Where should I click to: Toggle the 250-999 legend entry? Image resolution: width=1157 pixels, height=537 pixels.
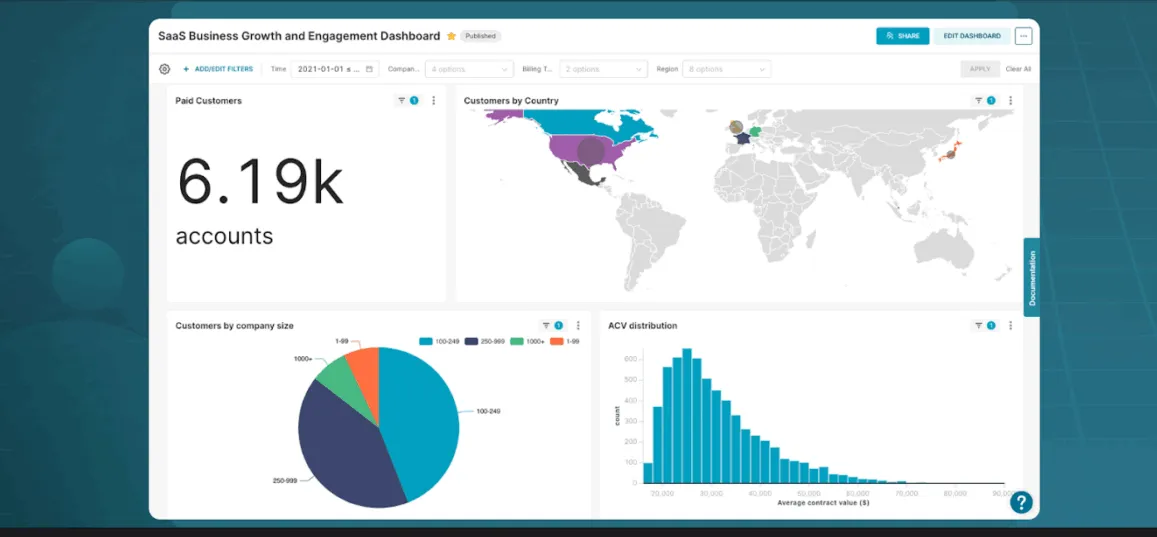pyautogui.click(x=486, y=342)
